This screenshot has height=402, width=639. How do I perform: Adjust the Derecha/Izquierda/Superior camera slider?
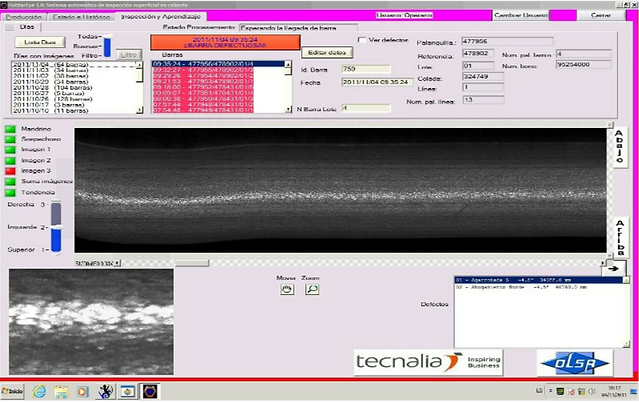pos(56,227)
